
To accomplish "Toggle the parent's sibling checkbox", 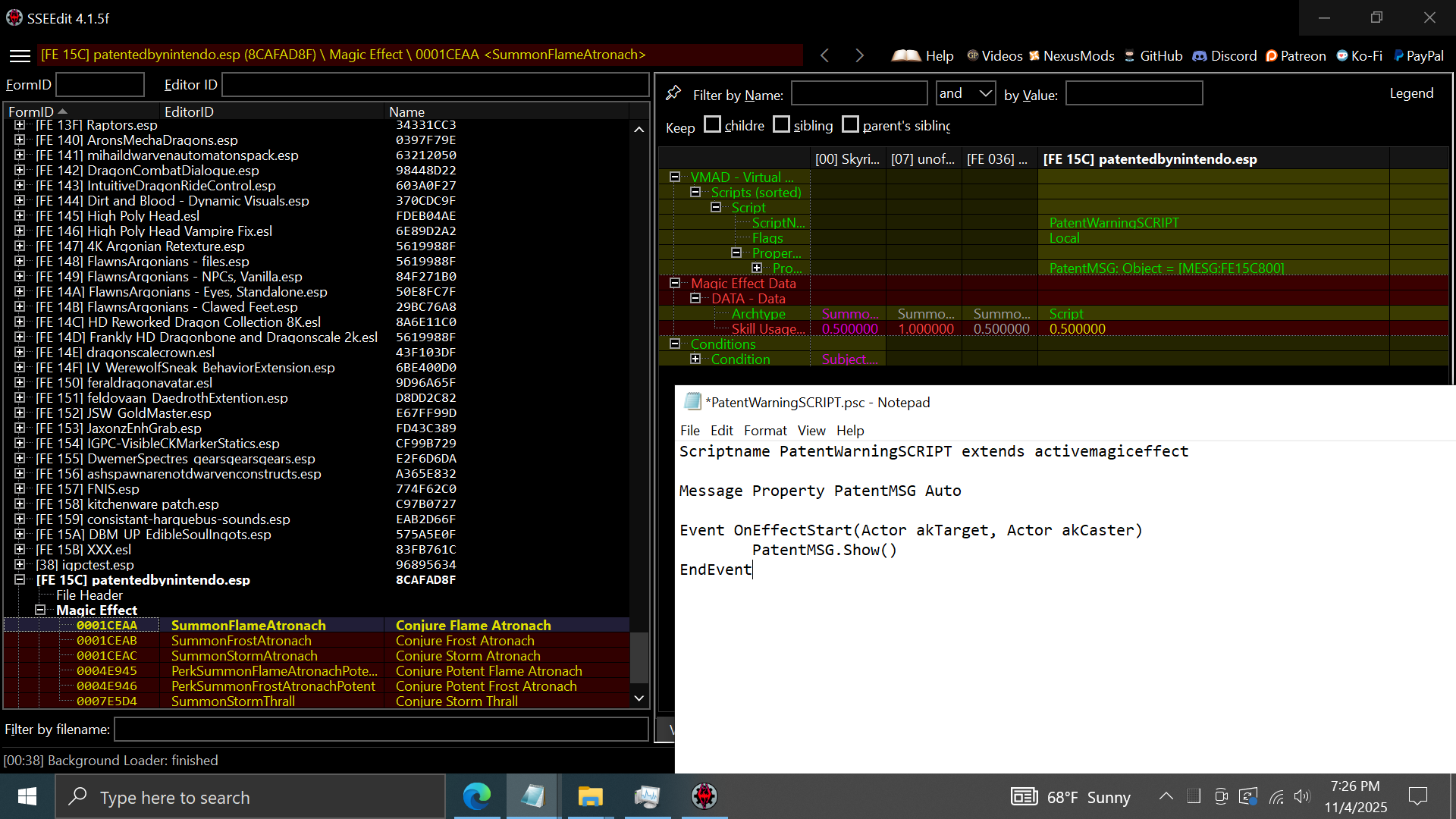I will click(851, 124).
